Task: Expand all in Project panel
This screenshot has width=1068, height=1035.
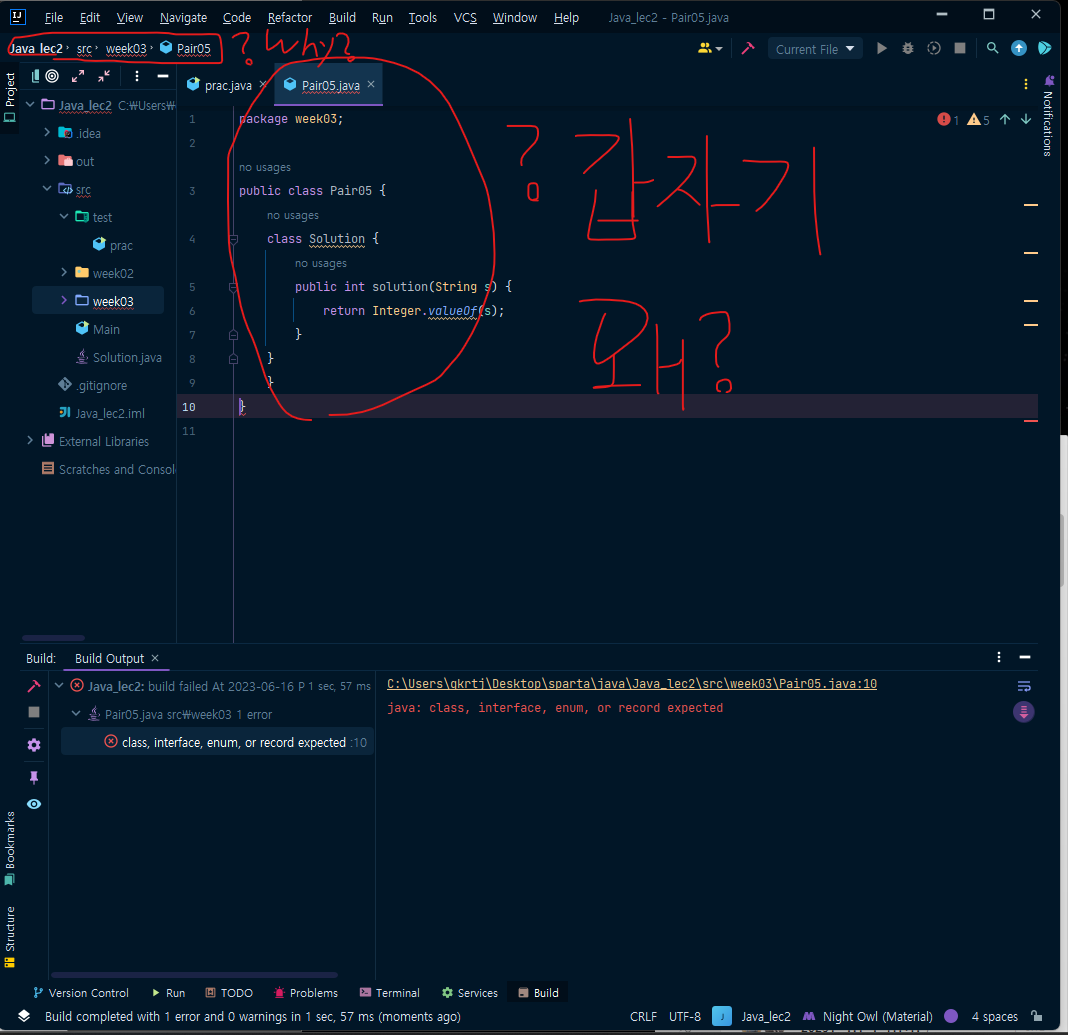Action: click(x=78, y=76)
